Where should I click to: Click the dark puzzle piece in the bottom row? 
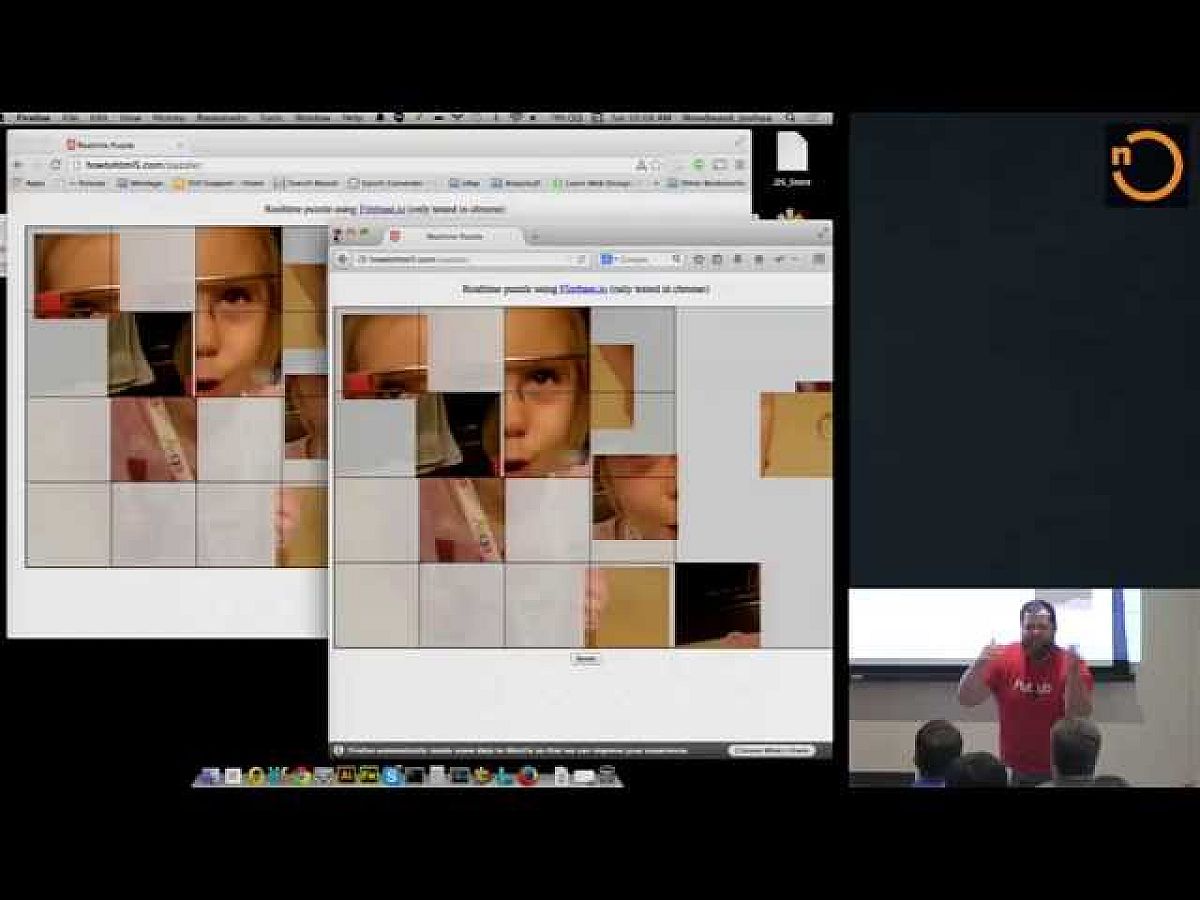point(717,605)
